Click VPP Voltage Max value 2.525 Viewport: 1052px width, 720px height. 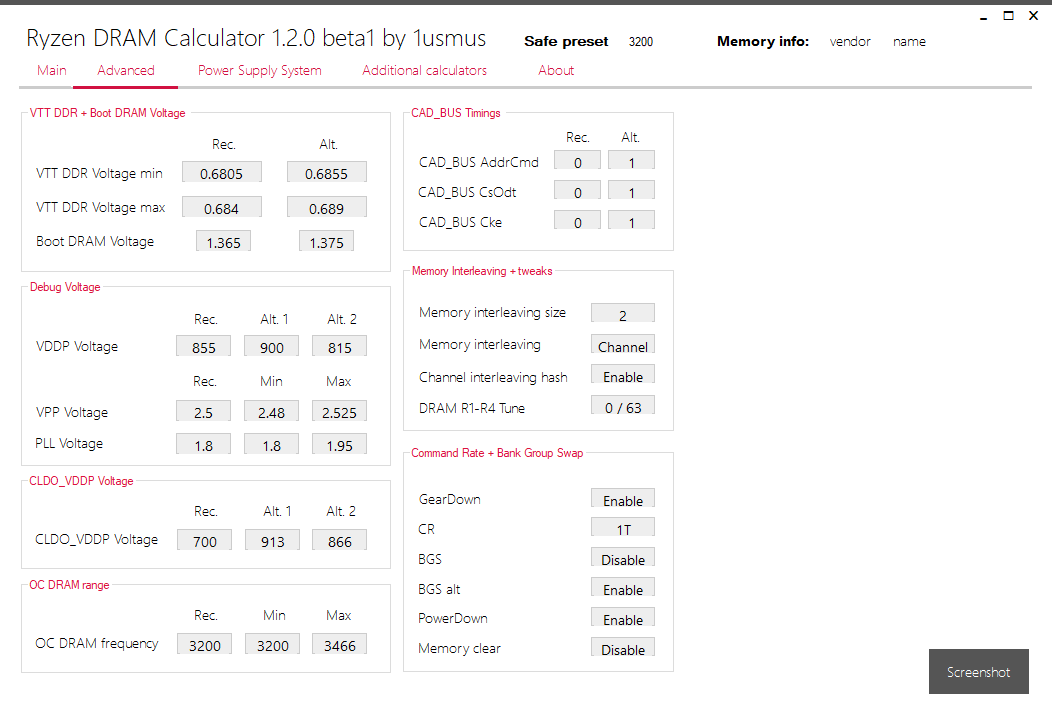pyautogui.click(x=339, y=411)
